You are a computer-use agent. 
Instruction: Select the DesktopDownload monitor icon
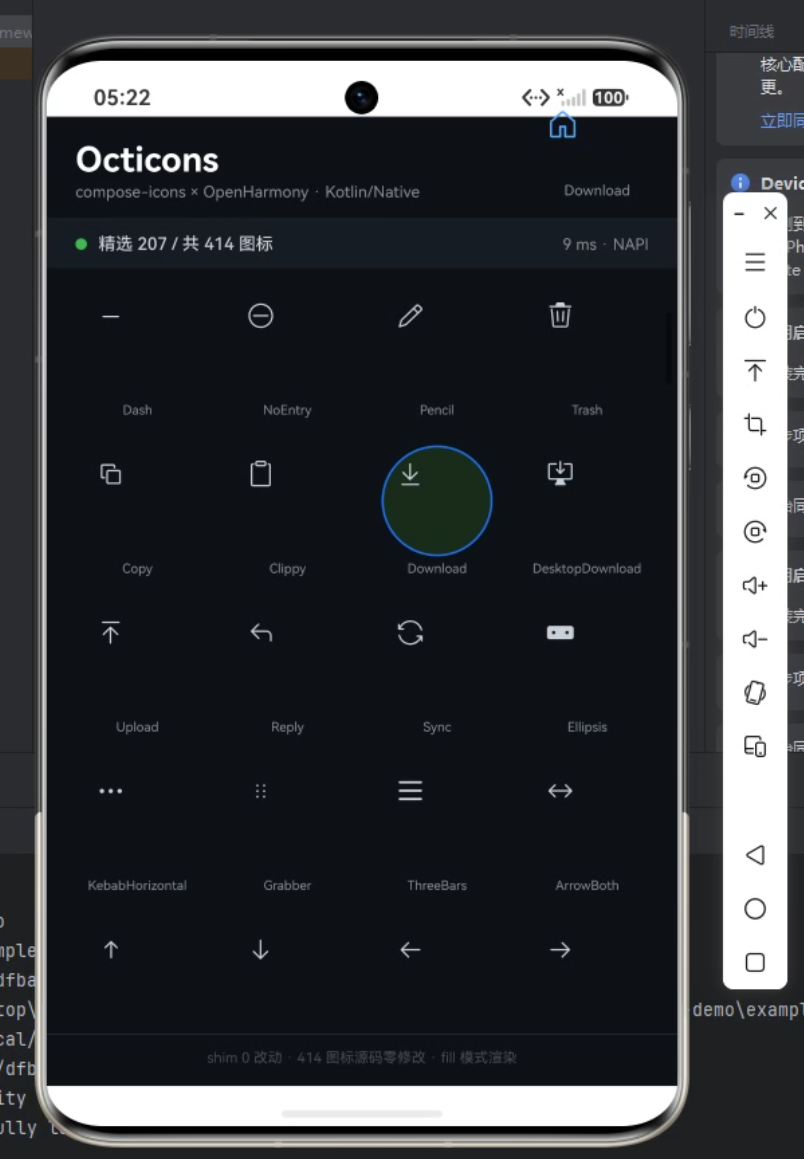point(560,473)
